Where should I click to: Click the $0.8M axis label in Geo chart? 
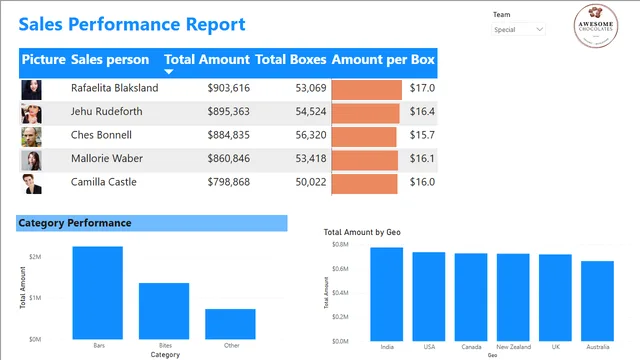[340, 244]
